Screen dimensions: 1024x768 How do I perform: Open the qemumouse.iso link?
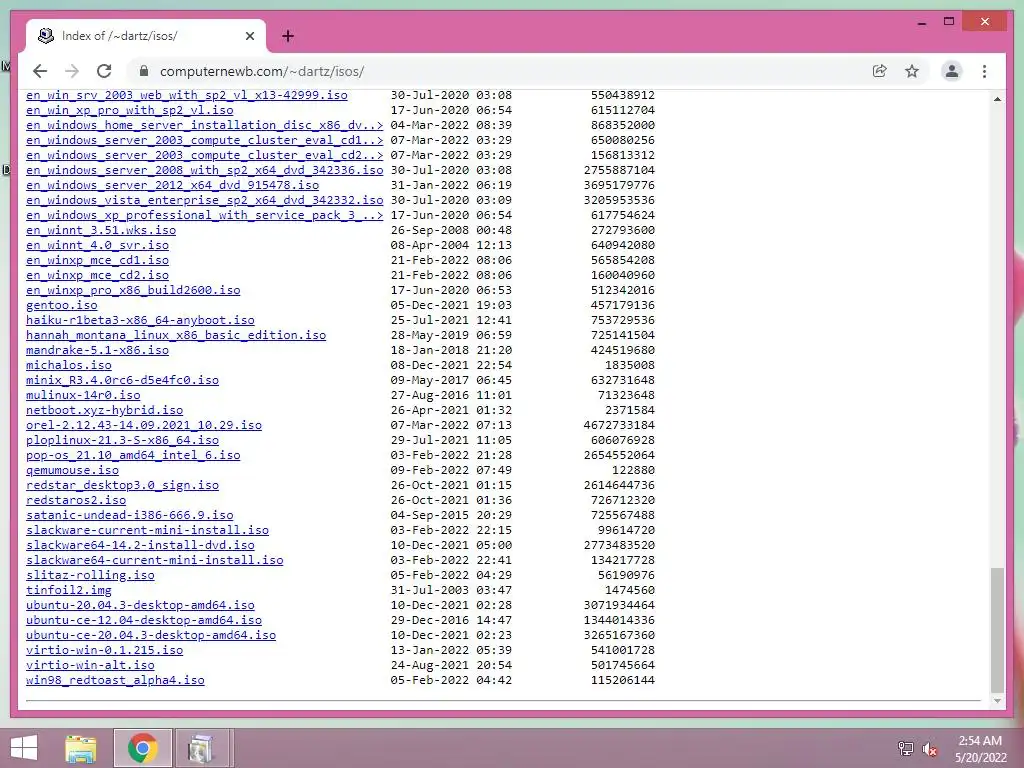click(x=72, y=471)
